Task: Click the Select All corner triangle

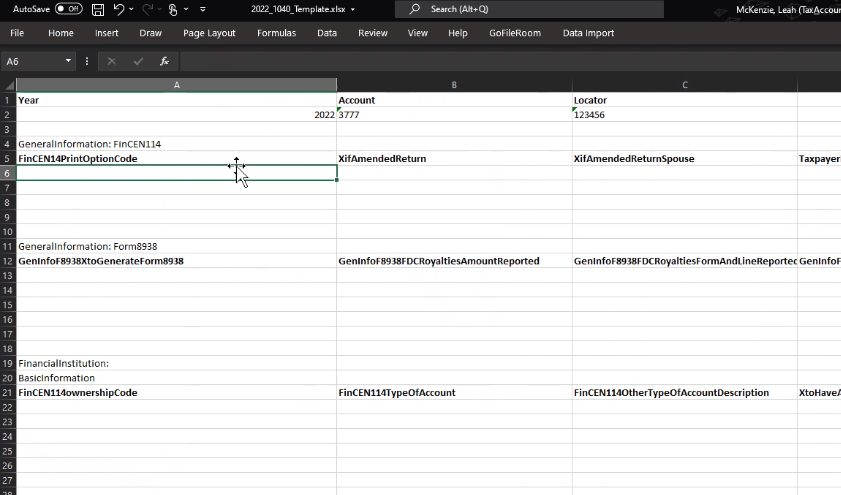Action: (x=9, y=85)
